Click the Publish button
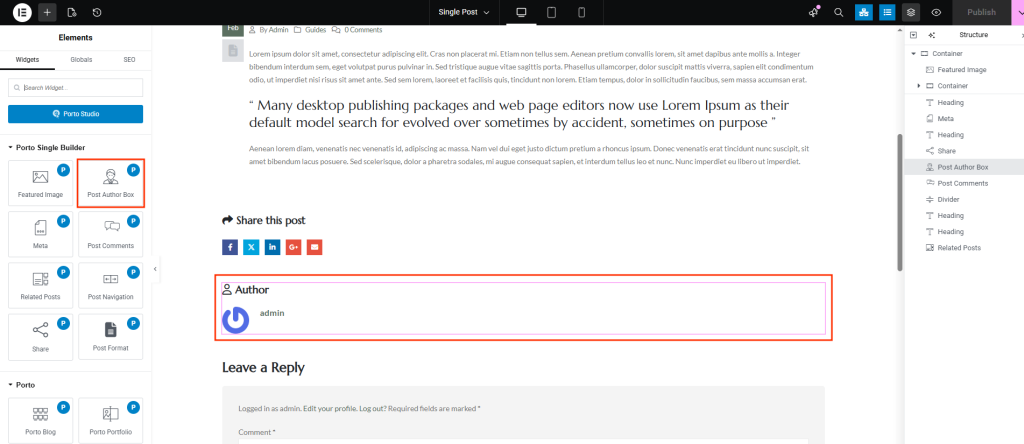 (981, 12)
